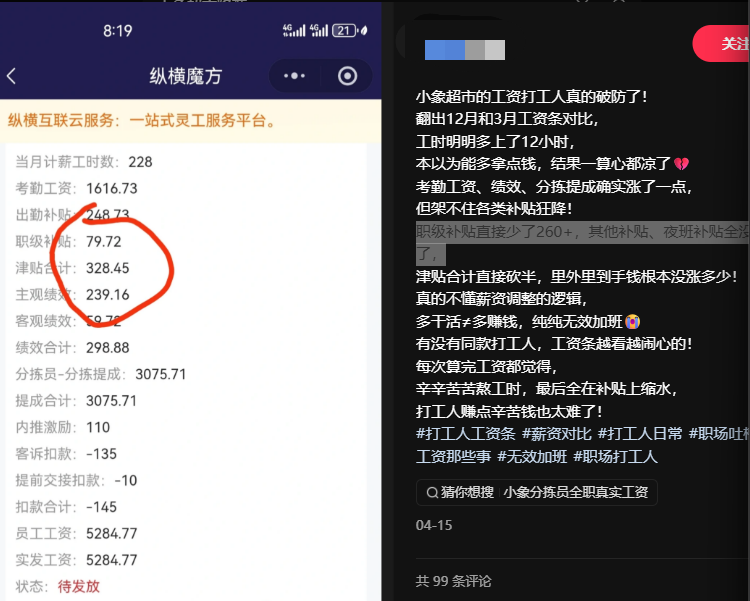This screenshot has width=750, height=601.
Task: Select the 职级补贴 79.72 value
Action: click(103, 242)
